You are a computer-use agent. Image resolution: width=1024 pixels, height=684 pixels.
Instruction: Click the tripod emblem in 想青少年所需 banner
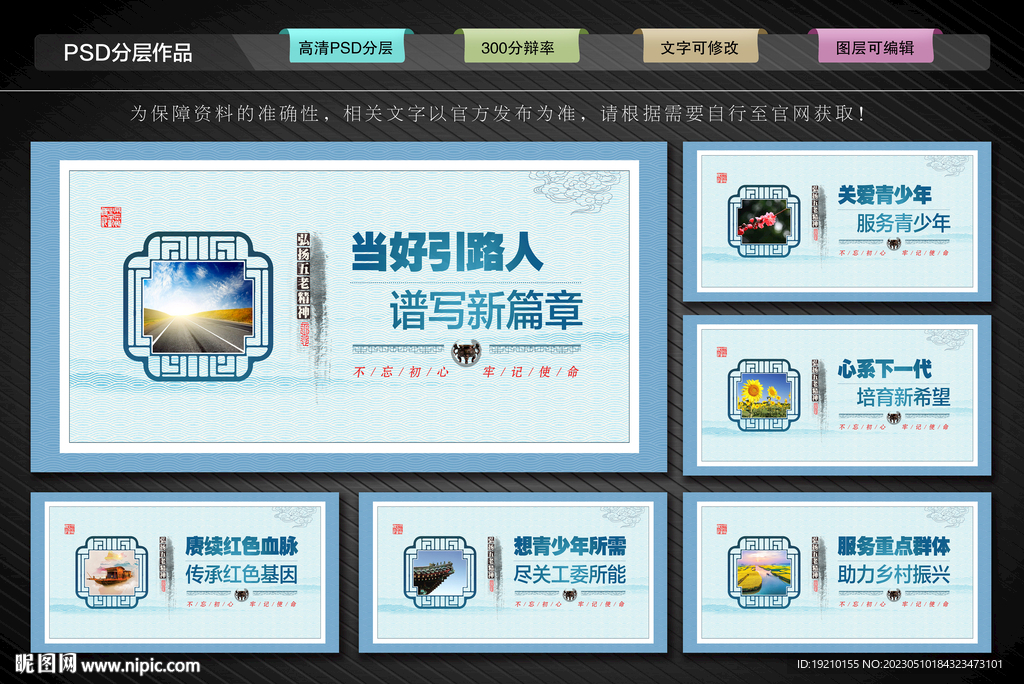[569, 594]
